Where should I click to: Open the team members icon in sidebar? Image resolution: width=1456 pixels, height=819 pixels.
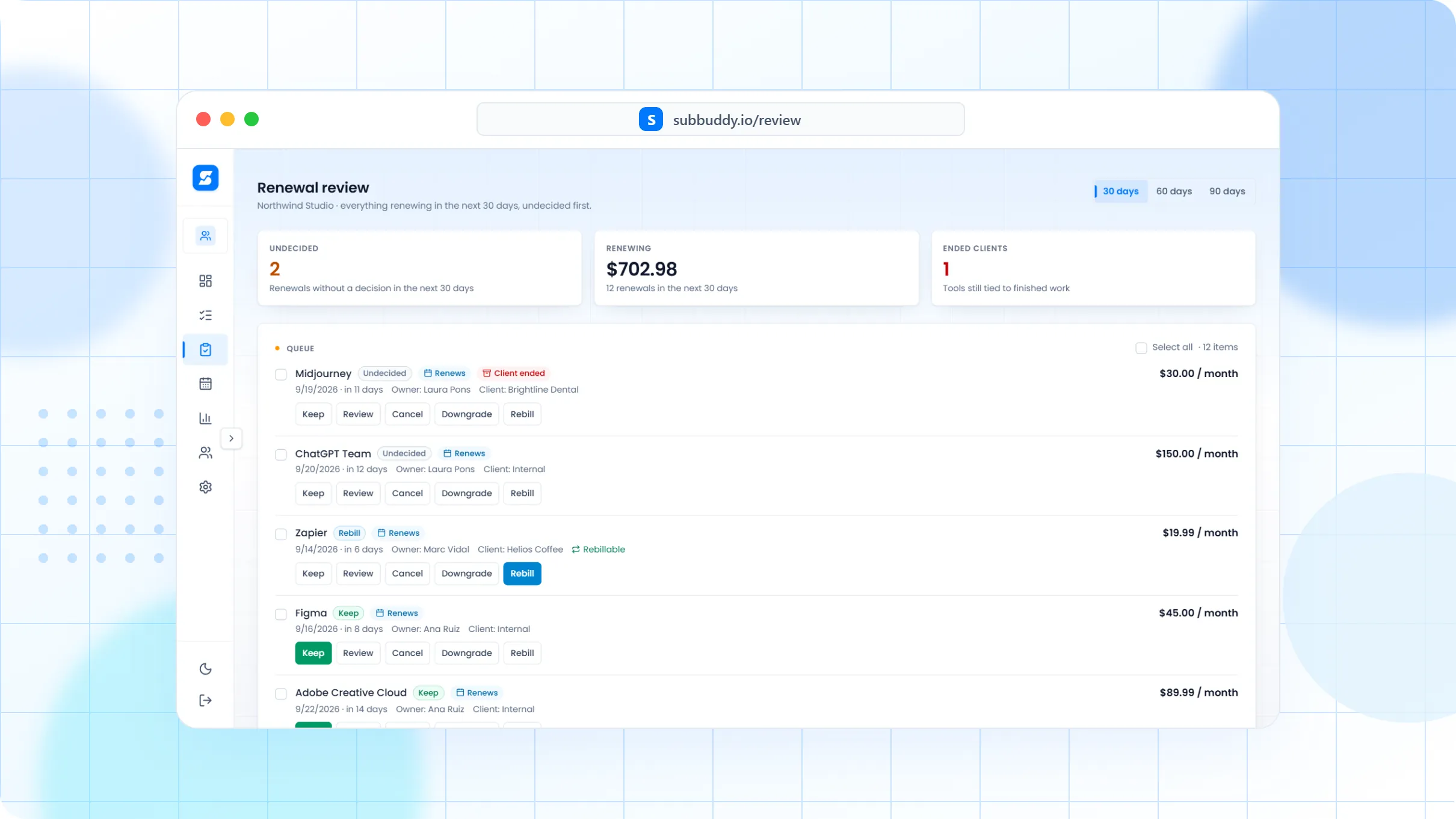[205, 453]
